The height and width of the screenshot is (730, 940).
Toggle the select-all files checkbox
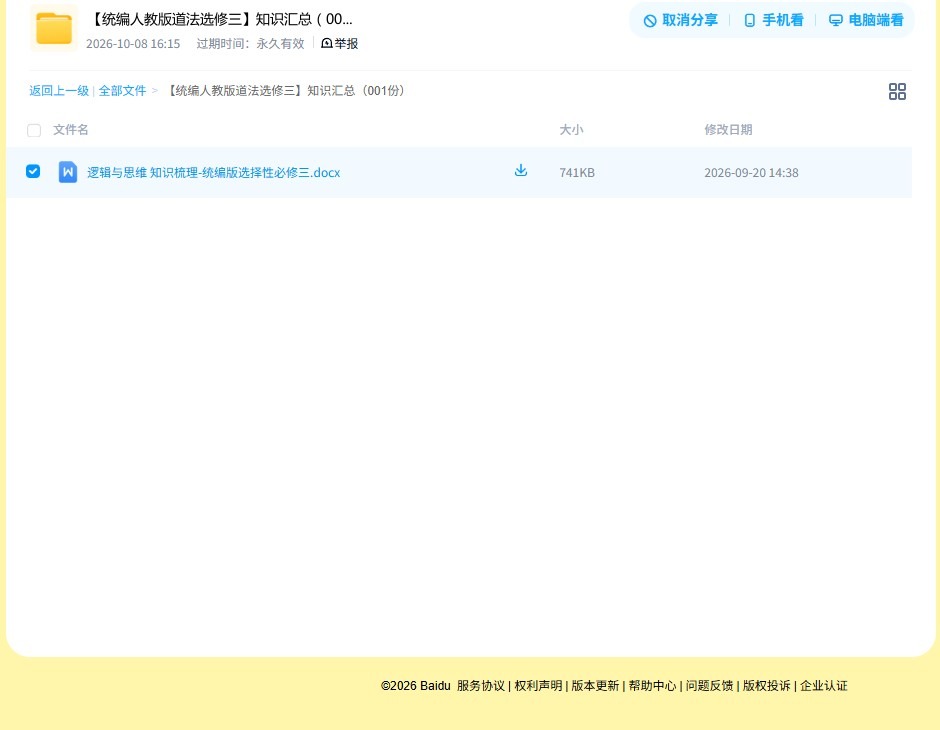pos(34,130)
